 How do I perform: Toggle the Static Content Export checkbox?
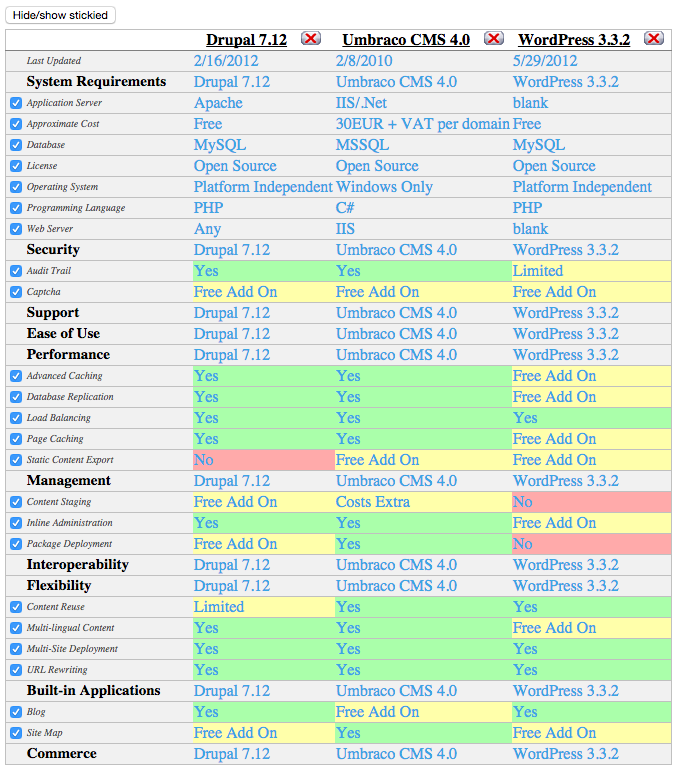(x=16, y=460)
